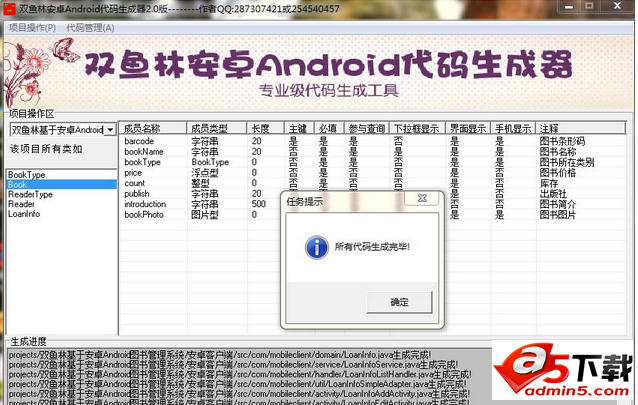
Task: Click the 所有代码生成完毕! dialog message
Action: click(372, 247)
